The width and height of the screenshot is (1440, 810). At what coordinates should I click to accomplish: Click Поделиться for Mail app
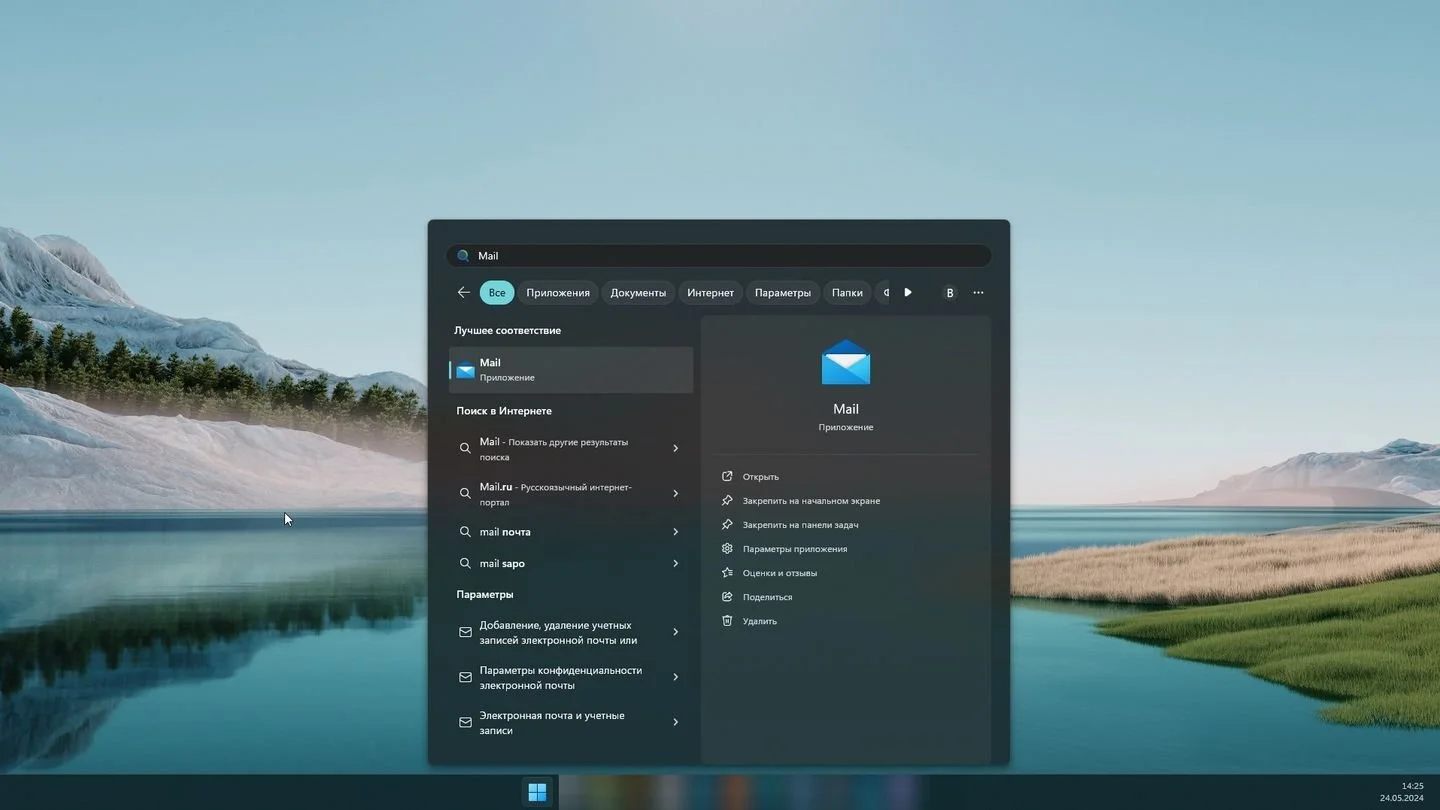(x=767, y=597)
